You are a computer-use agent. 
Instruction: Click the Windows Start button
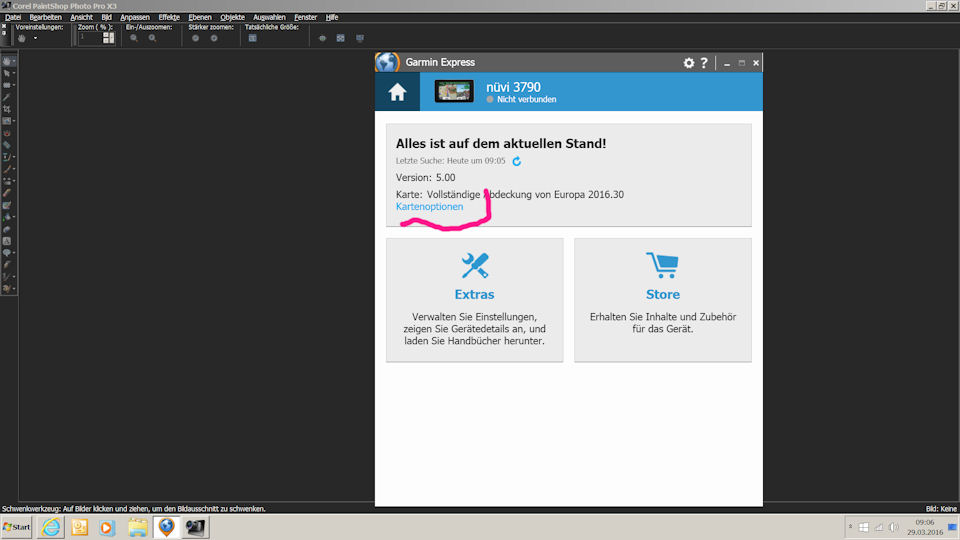17,527
